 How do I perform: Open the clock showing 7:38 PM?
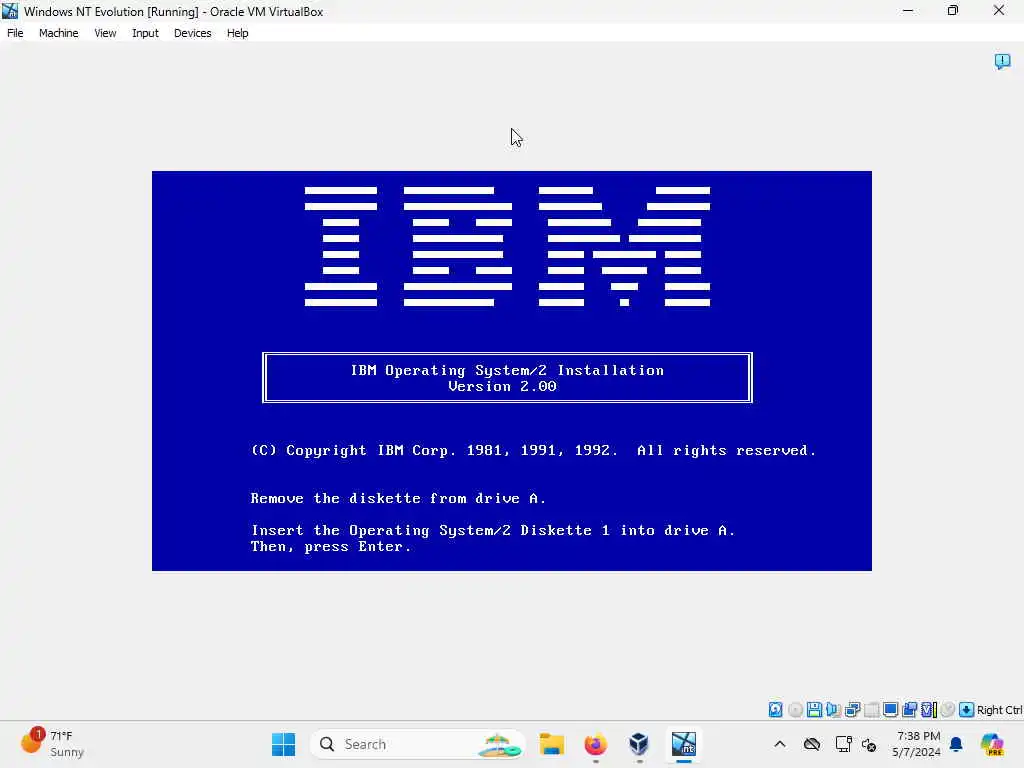pyautogui.click(x=917, y=744)
